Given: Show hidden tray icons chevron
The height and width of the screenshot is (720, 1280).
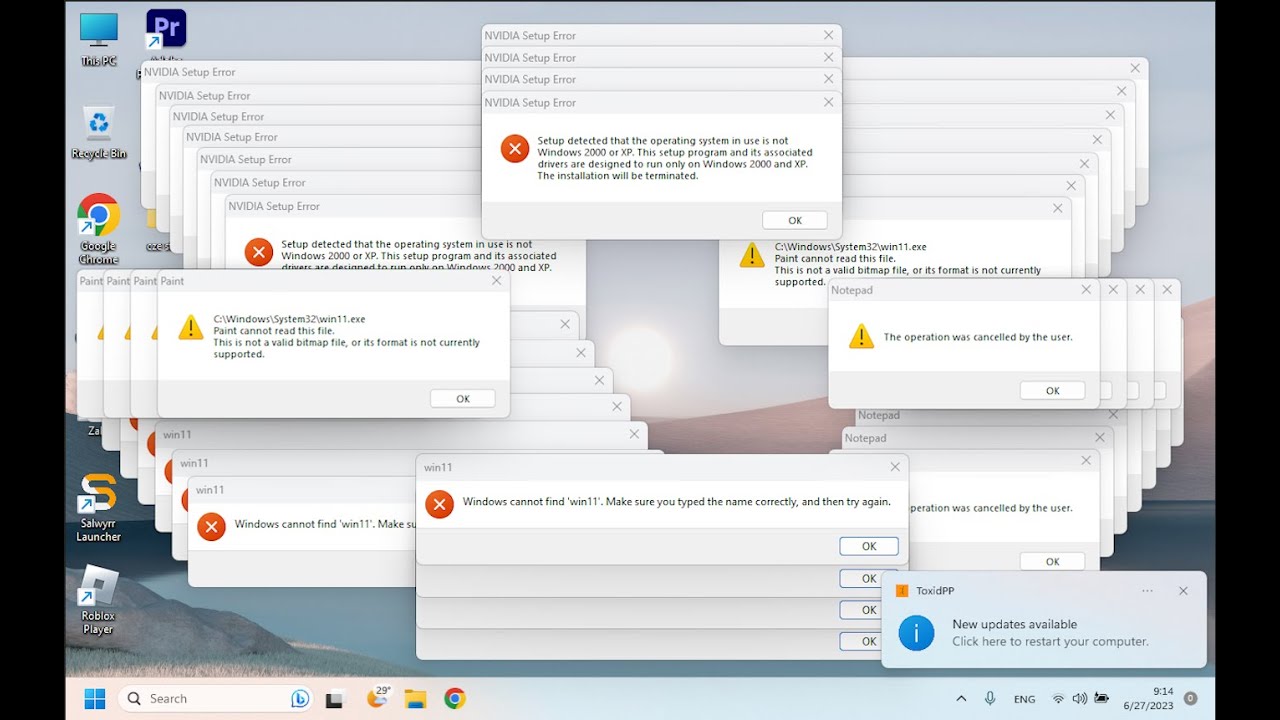Looking at the screenshot, I should point(961,699).
